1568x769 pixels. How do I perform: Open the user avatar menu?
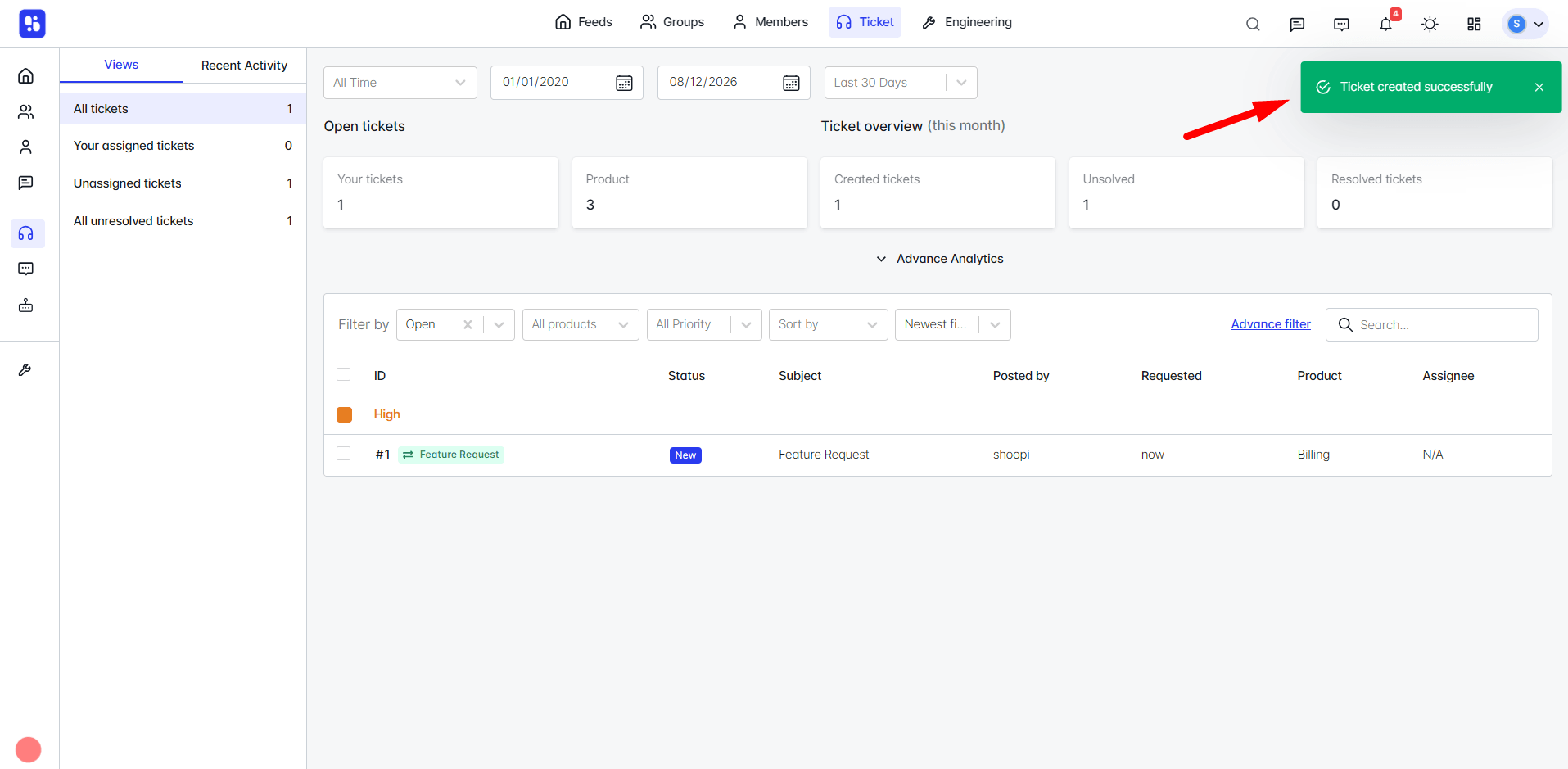pyautogui.click(x=1525, y=24)
